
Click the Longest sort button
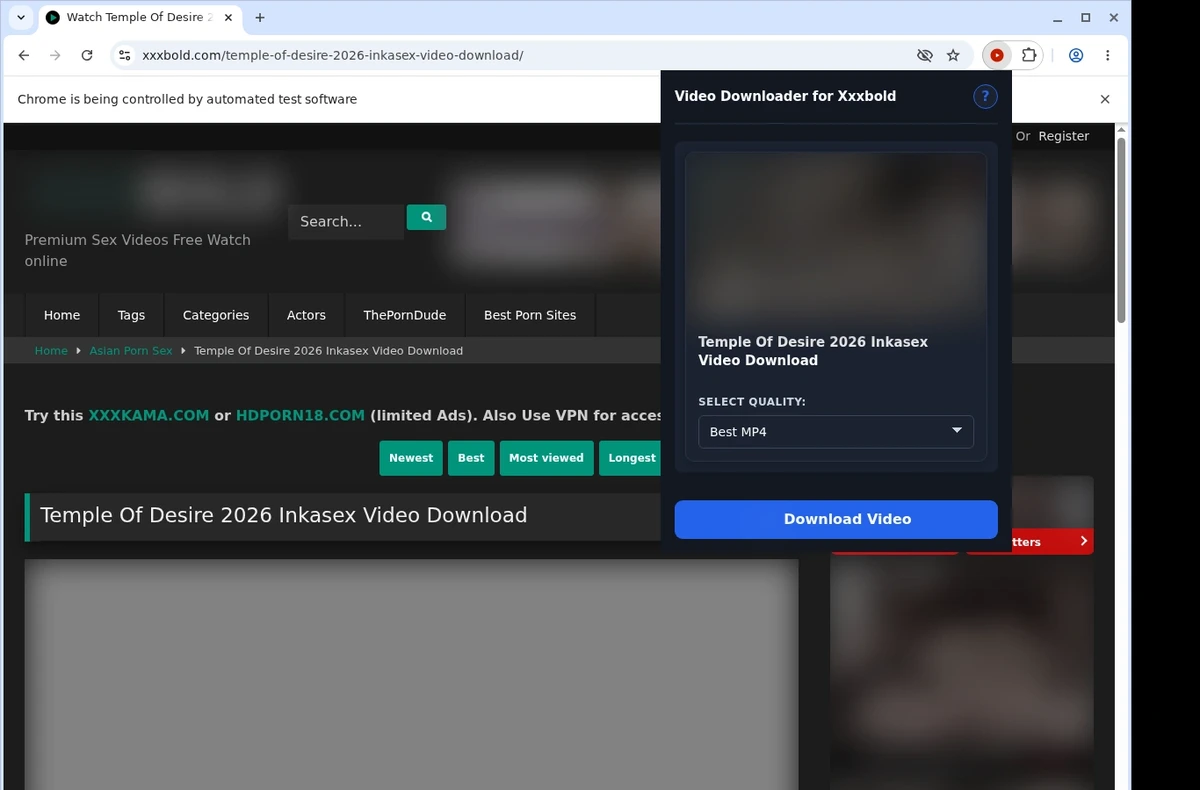click(630, 458)
